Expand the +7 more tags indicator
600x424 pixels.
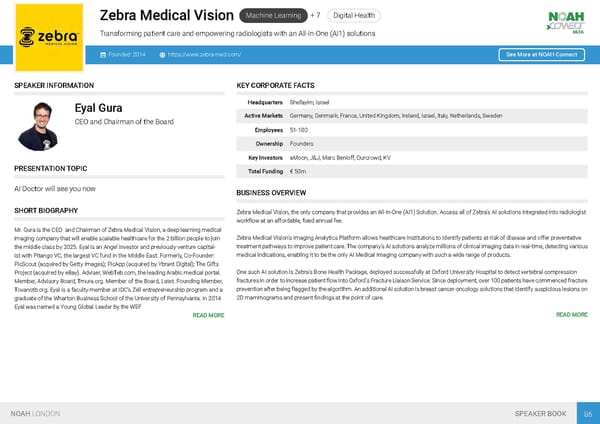coord(315,15)
